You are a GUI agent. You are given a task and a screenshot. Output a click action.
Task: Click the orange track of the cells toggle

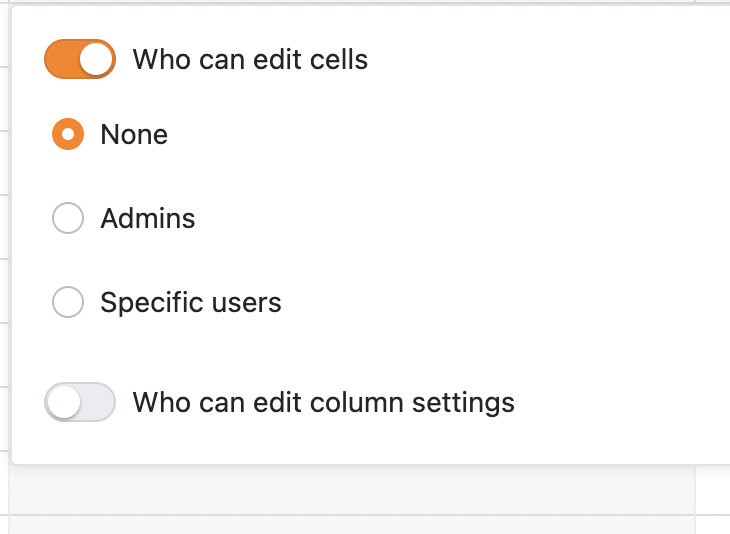(61, 59)
